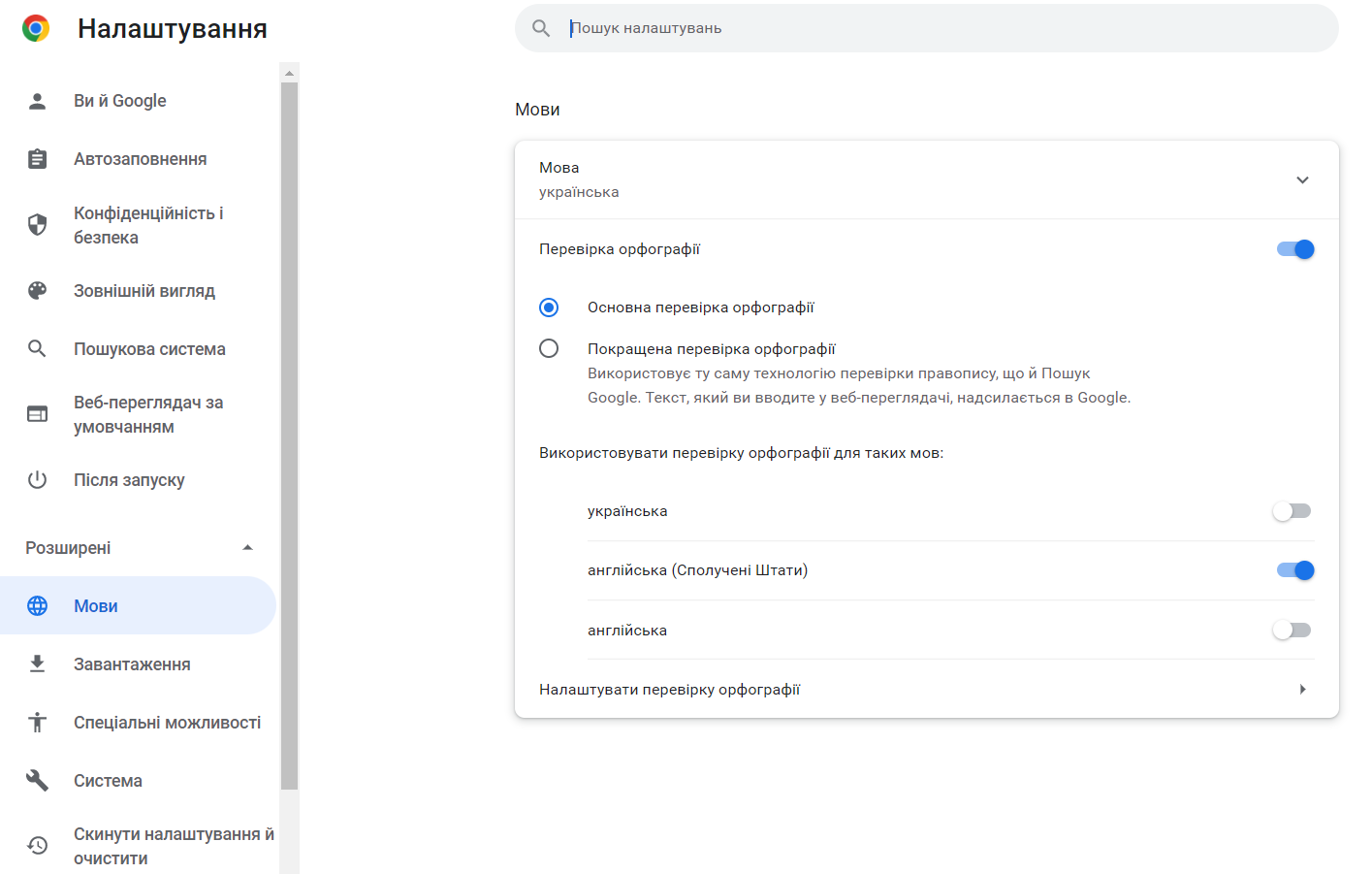Open Після запуску settings
The width and height of the screenshot is (1372, 874).
[138, 479]
